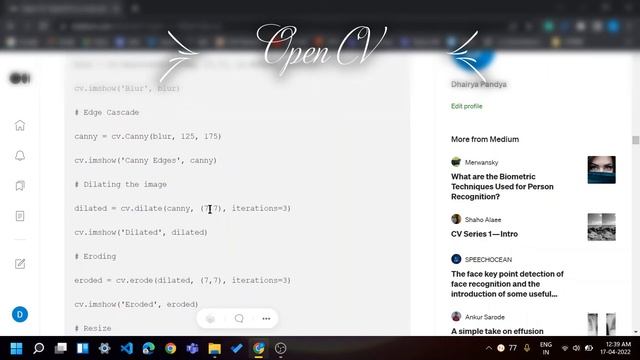
Task: Open reading lists bookmark icon
Action: (20, 186)
